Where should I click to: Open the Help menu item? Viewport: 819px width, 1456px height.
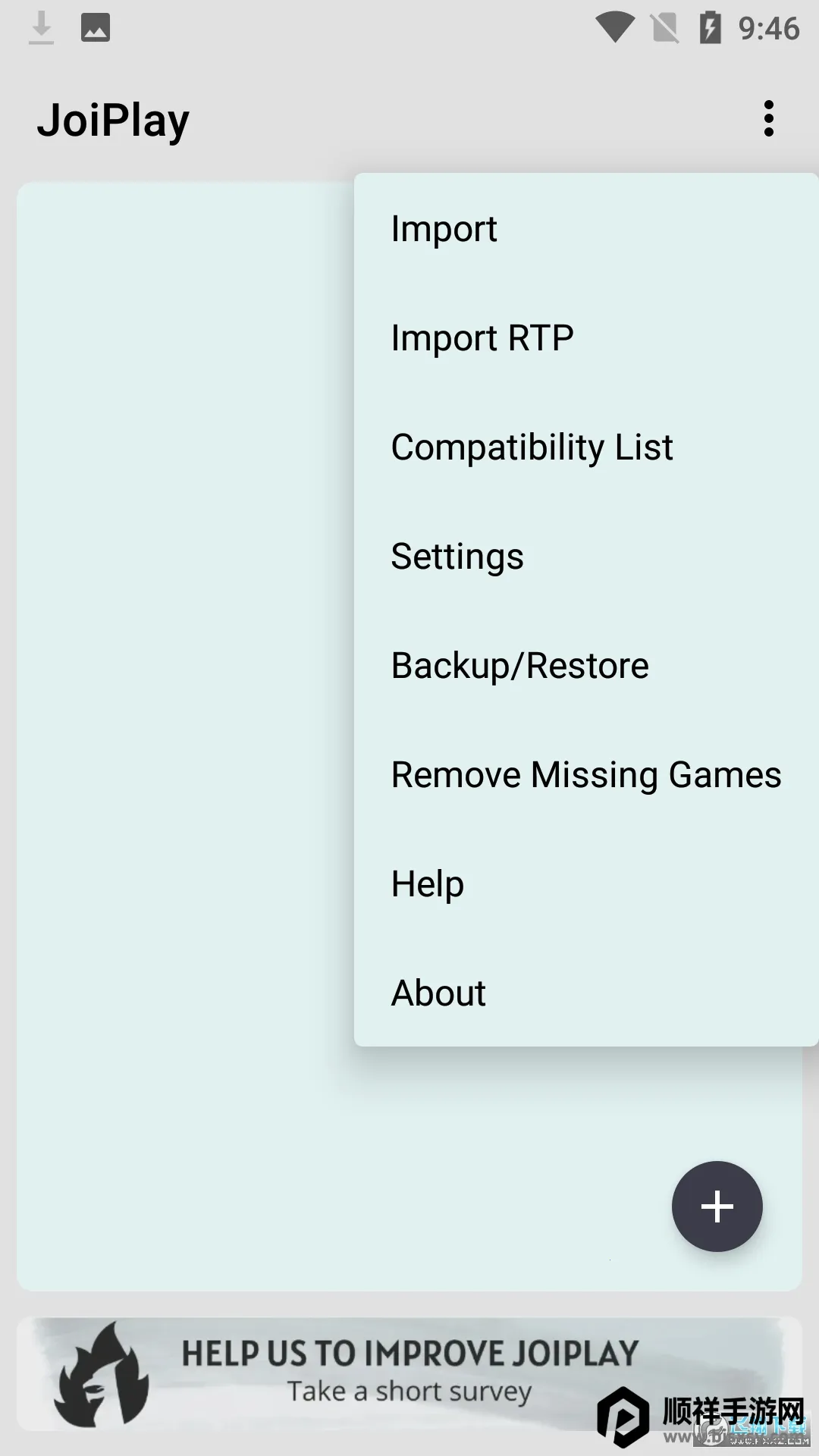428,884
